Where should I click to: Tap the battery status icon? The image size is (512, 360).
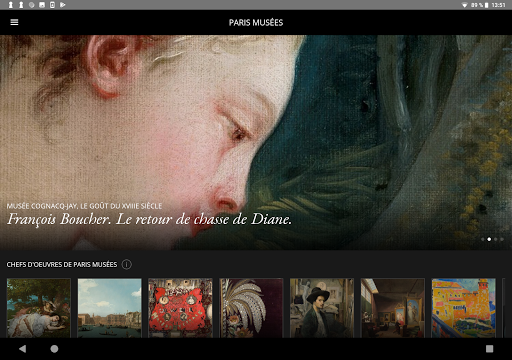(487, 5)
